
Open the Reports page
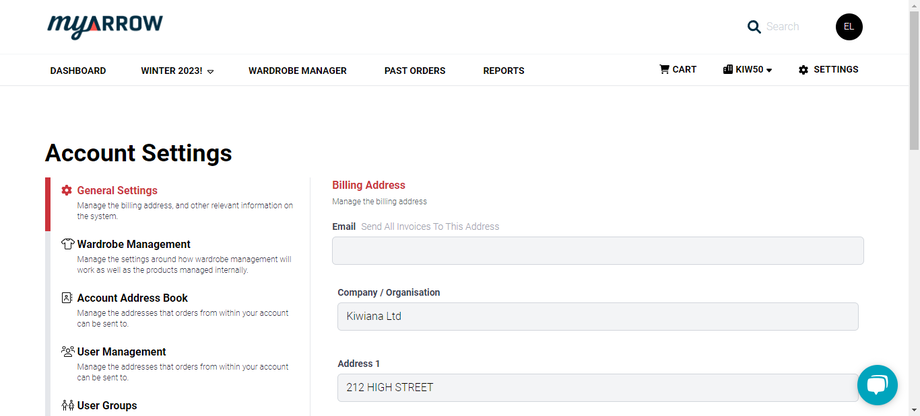point(503,71)
